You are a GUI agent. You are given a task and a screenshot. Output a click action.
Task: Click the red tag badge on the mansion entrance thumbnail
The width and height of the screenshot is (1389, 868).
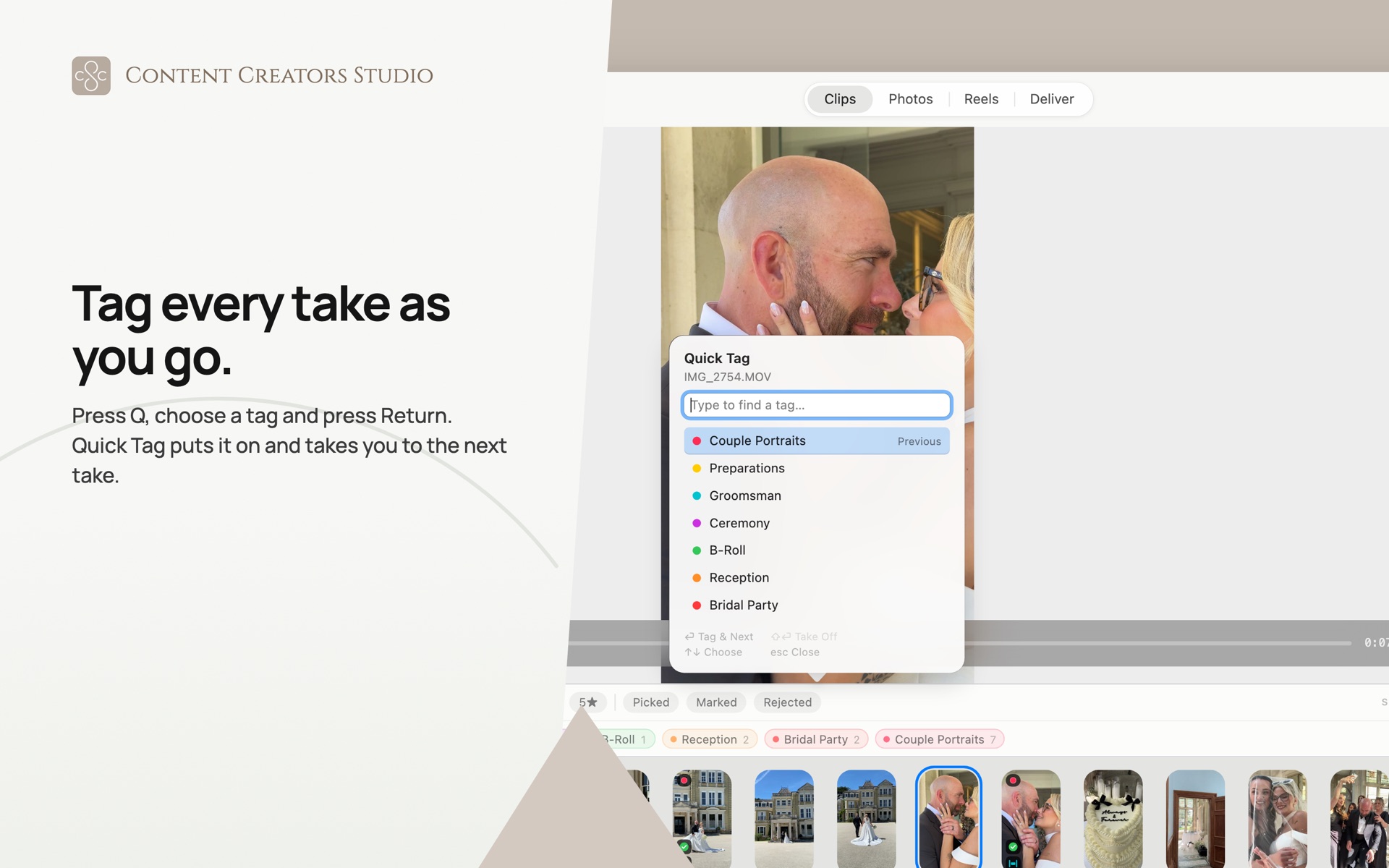[684, 780]
